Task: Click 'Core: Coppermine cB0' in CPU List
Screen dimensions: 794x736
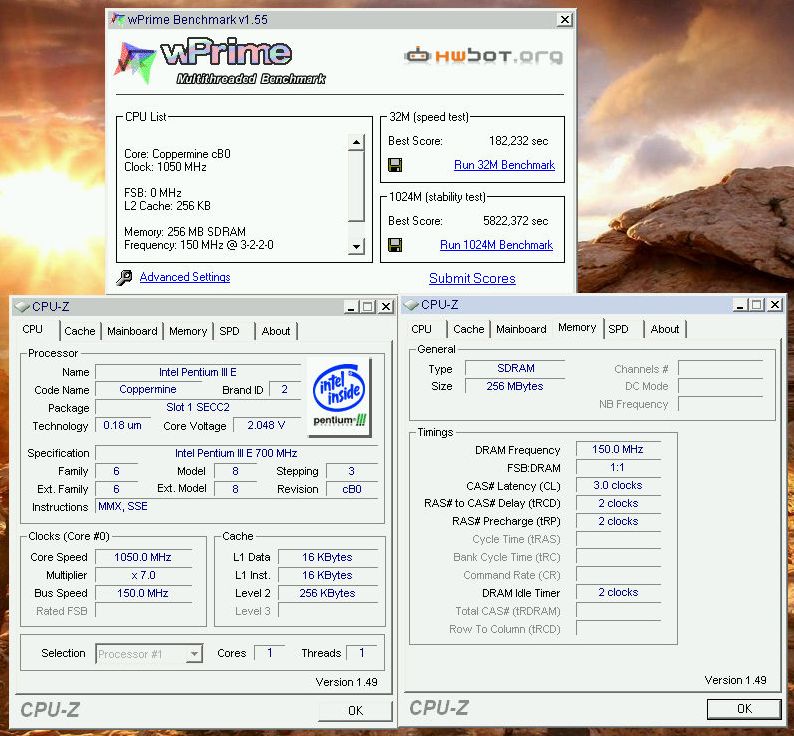Action: [x=177, y=154]
